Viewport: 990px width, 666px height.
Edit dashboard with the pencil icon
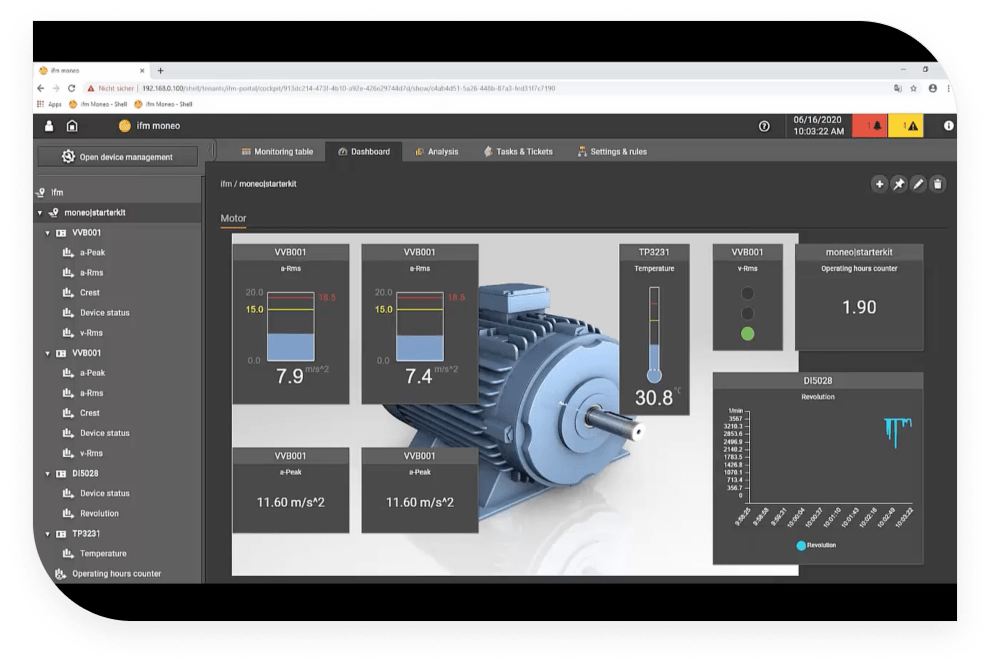tap(918, 184)
